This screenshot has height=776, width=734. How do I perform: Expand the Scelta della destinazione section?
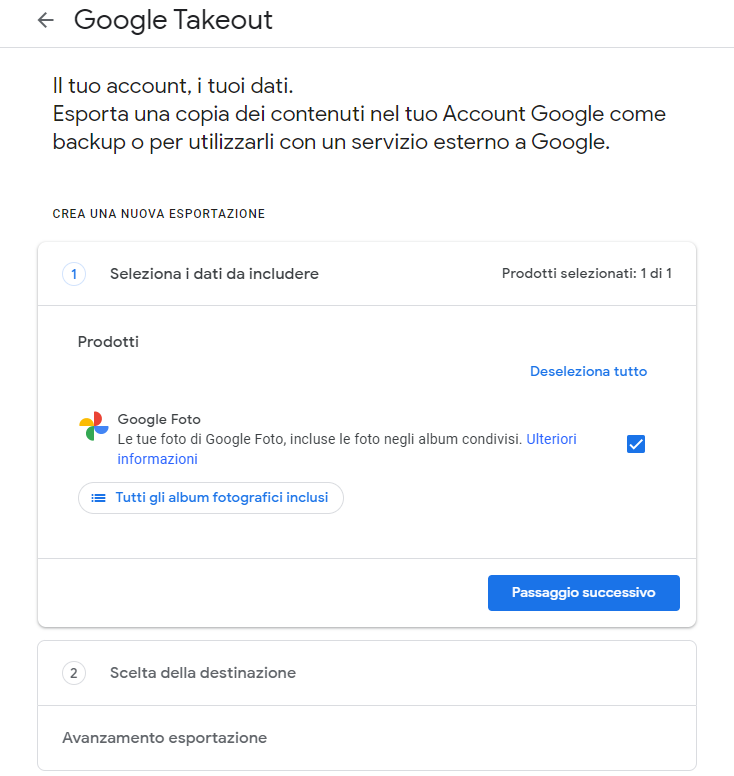coord(367,673)
